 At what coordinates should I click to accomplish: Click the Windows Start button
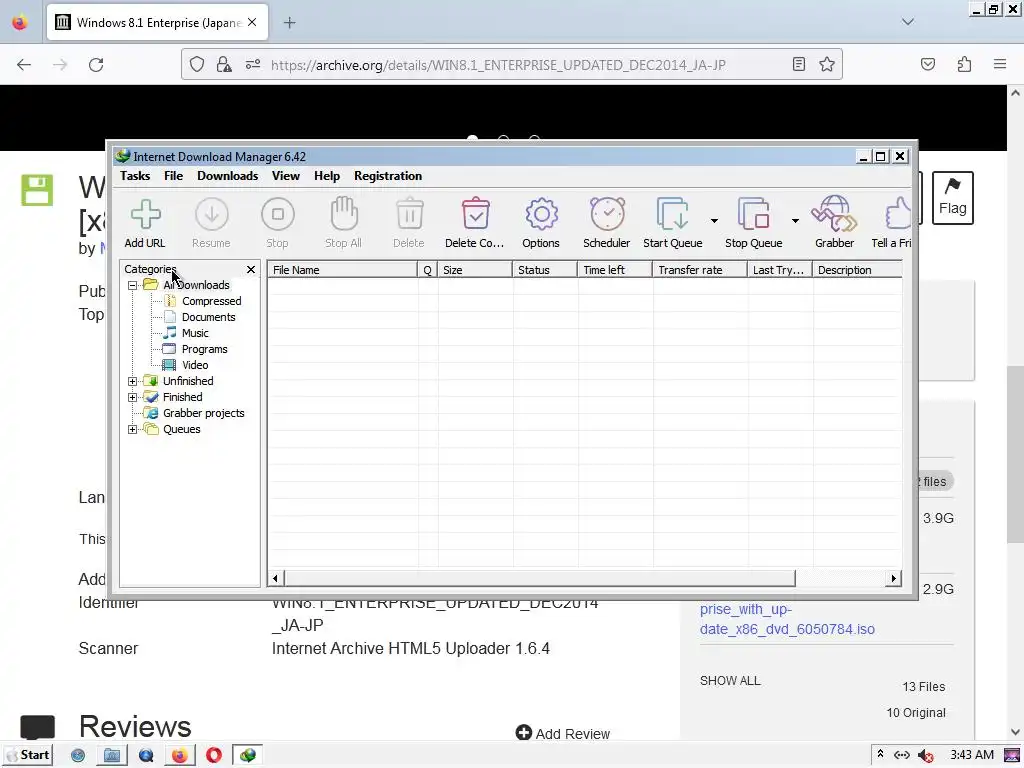27,755
